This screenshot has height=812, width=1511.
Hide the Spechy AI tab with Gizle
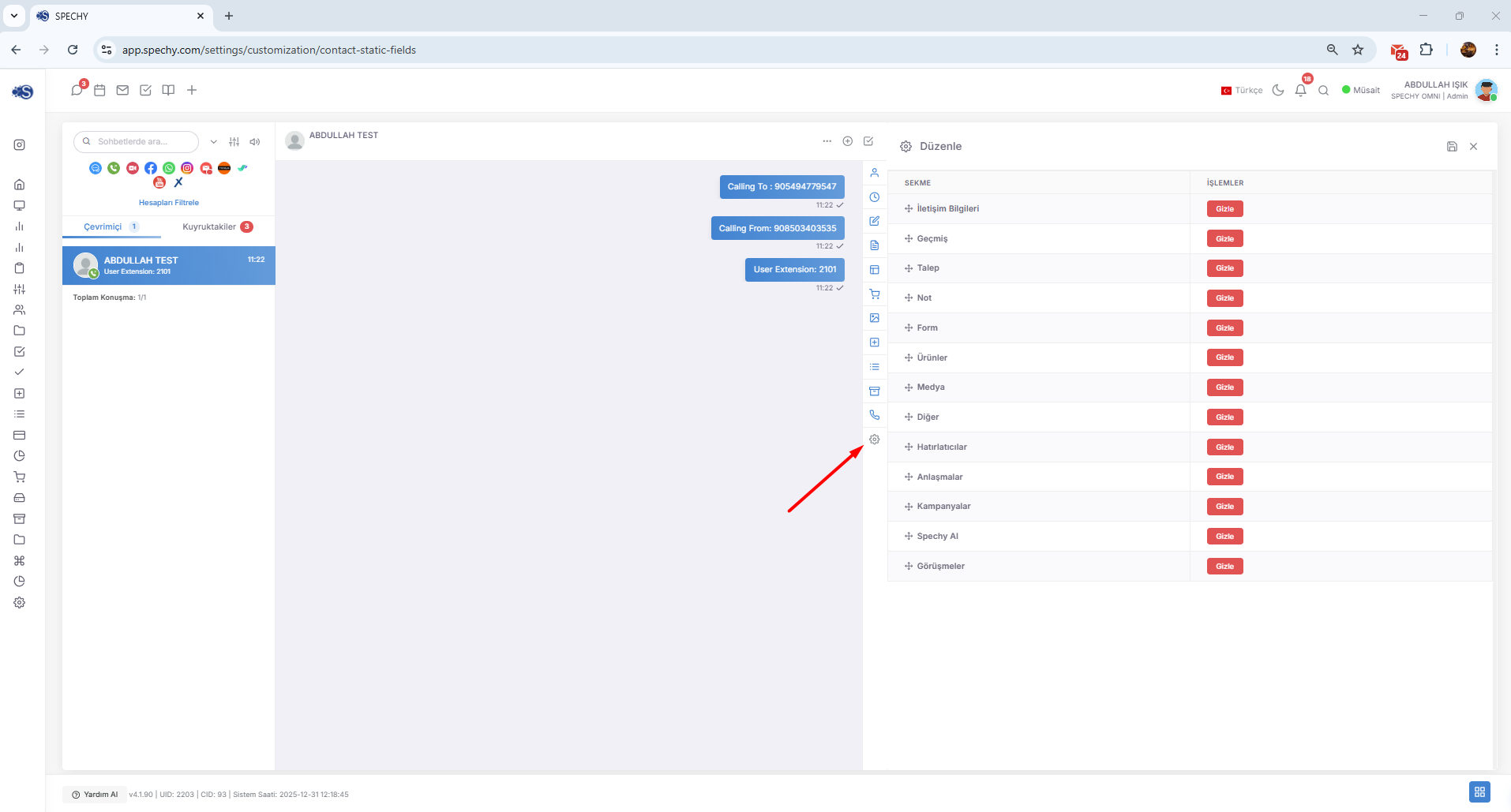click(1224, 537)
